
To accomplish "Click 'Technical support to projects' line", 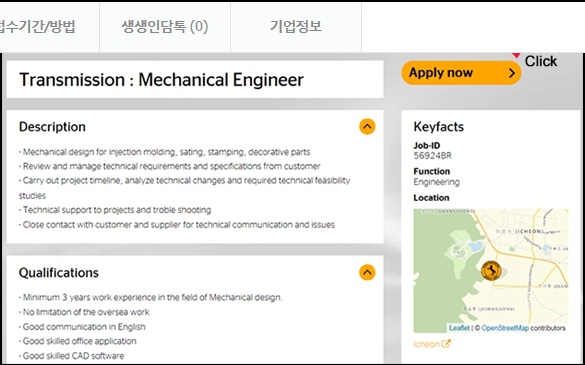I will pyautogui.click(x=115, y=210).
